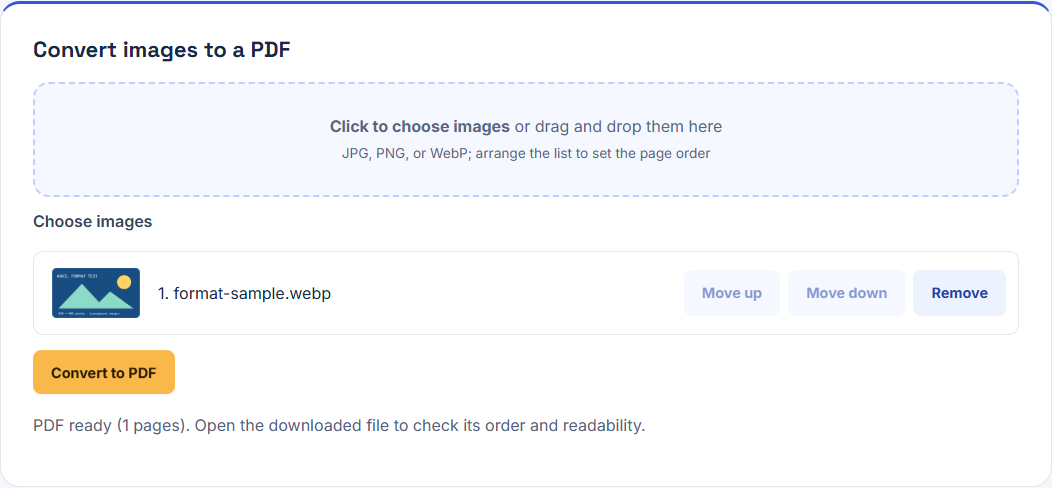Open the format-sample.webp thumbnail preview
Viewport: 1052px width, 488px height.
click(96, 293)
